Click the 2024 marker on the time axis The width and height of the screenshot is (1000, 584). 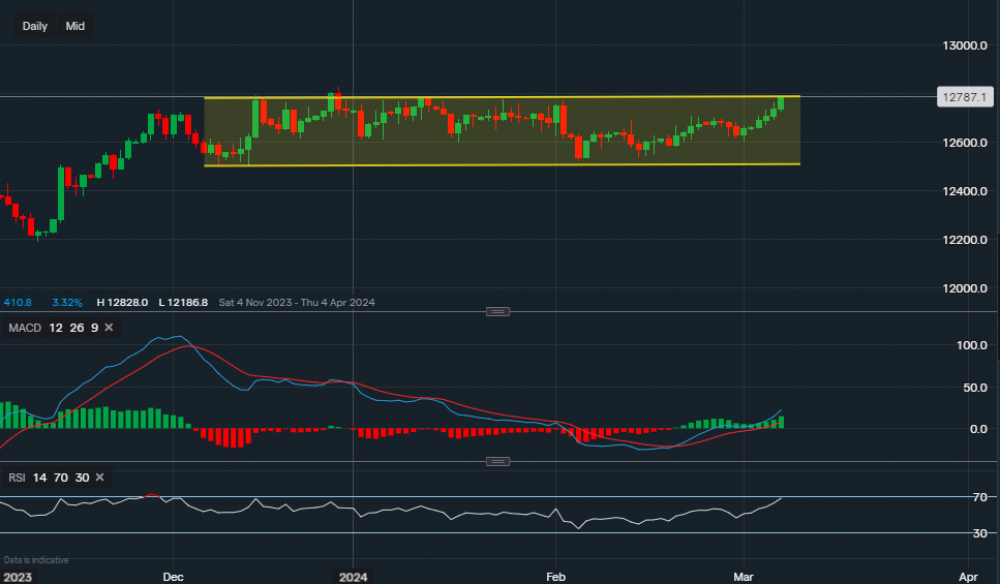(x=353, y=577)
